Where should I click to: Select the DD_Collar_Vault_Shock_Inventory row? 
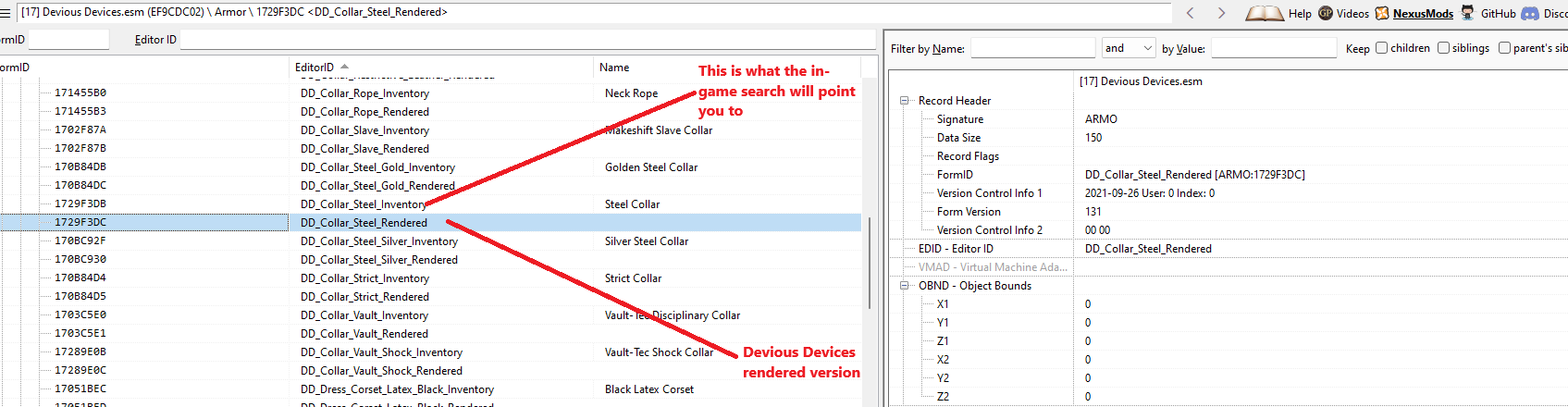(430, 352)
